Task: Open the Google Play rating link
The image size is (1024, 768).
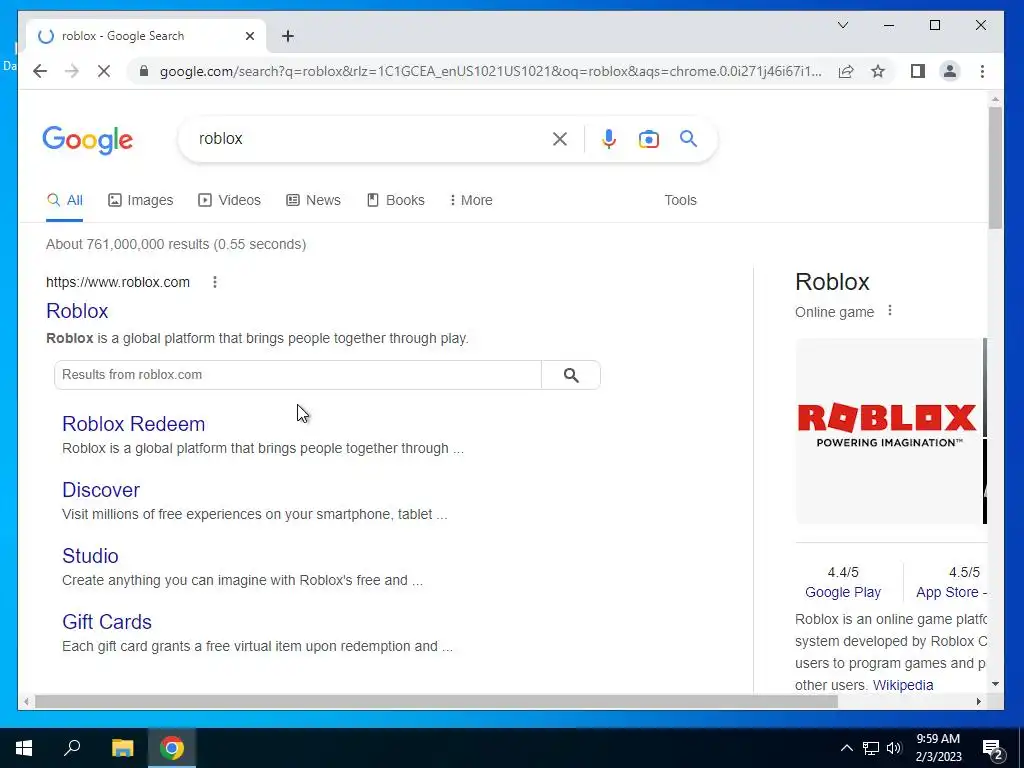Action: [x=843, y=592]
